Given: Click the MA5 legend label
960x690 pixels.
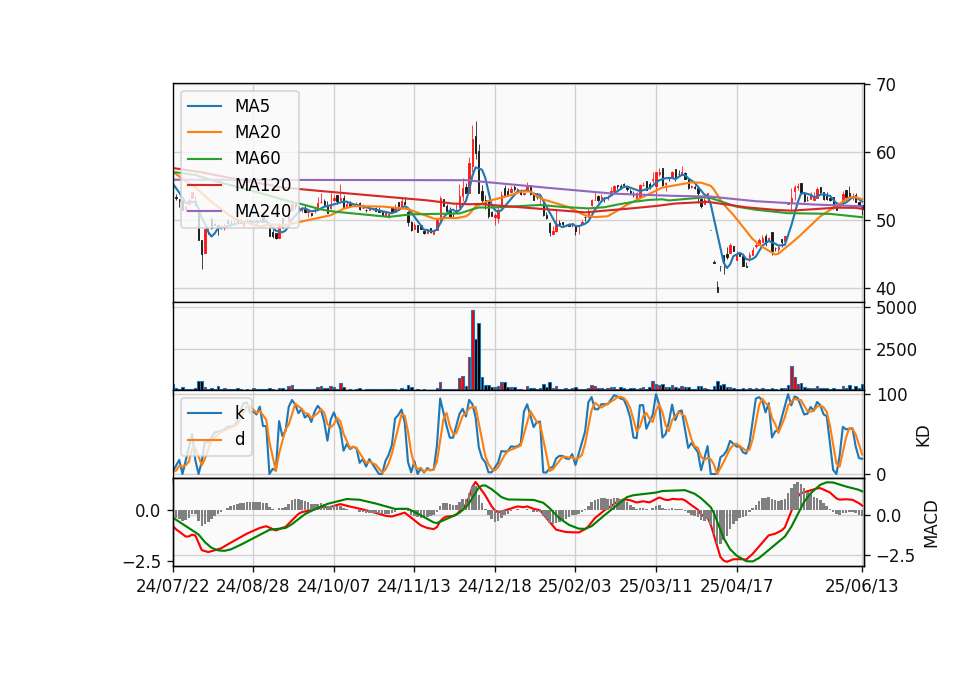Looking at the screenshot, I should (252, 106).
